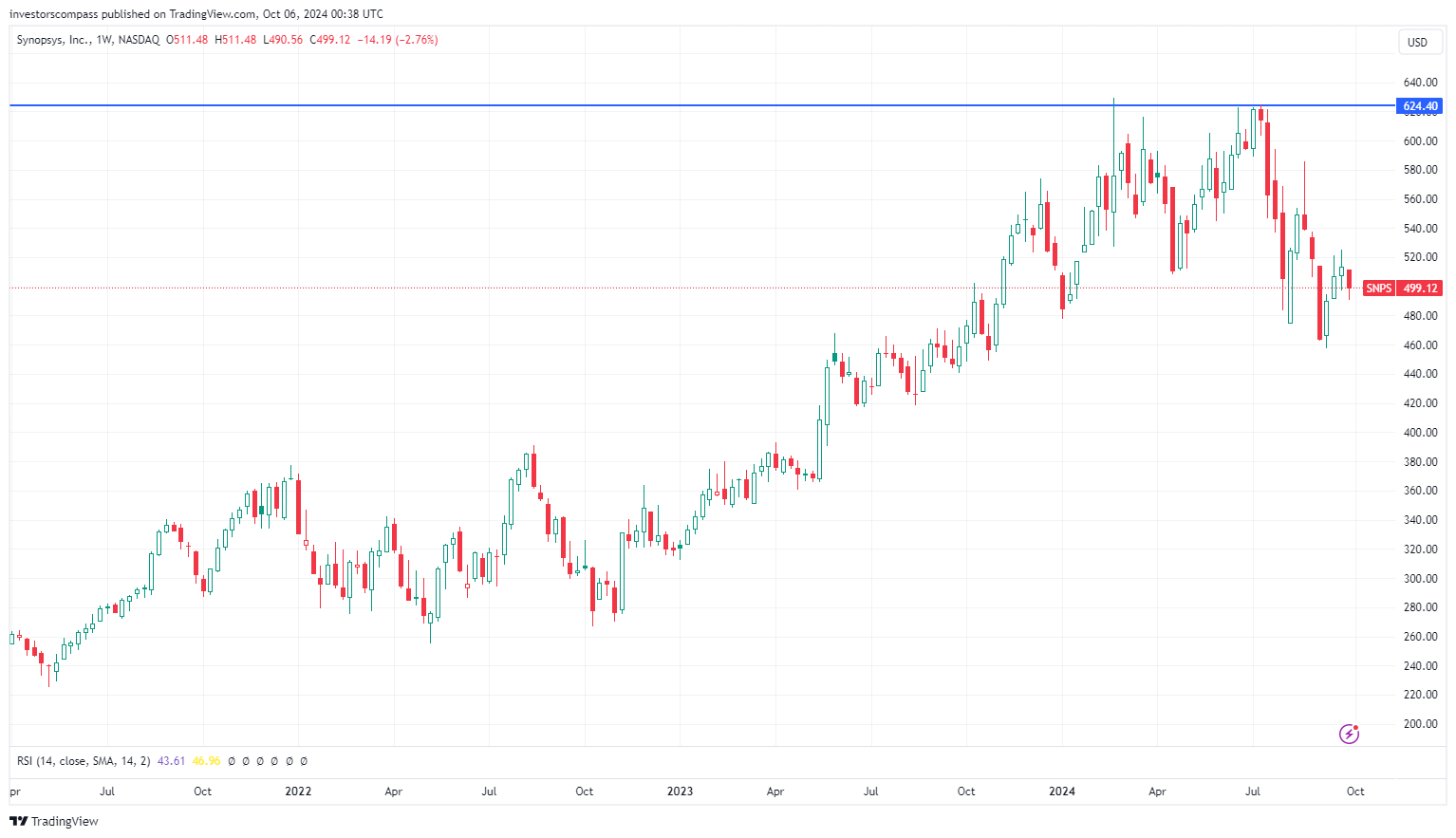The width and height of the screenshot is (1456, 838).
Task: Select the Oct label on time axis
Action: click(x=1354, y=791)
